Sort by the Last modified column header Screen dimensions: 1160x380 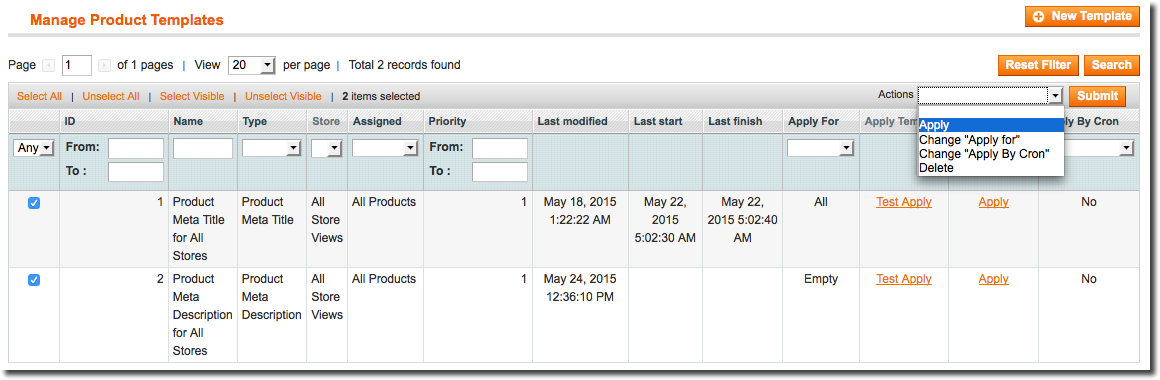tap(573, 121)
